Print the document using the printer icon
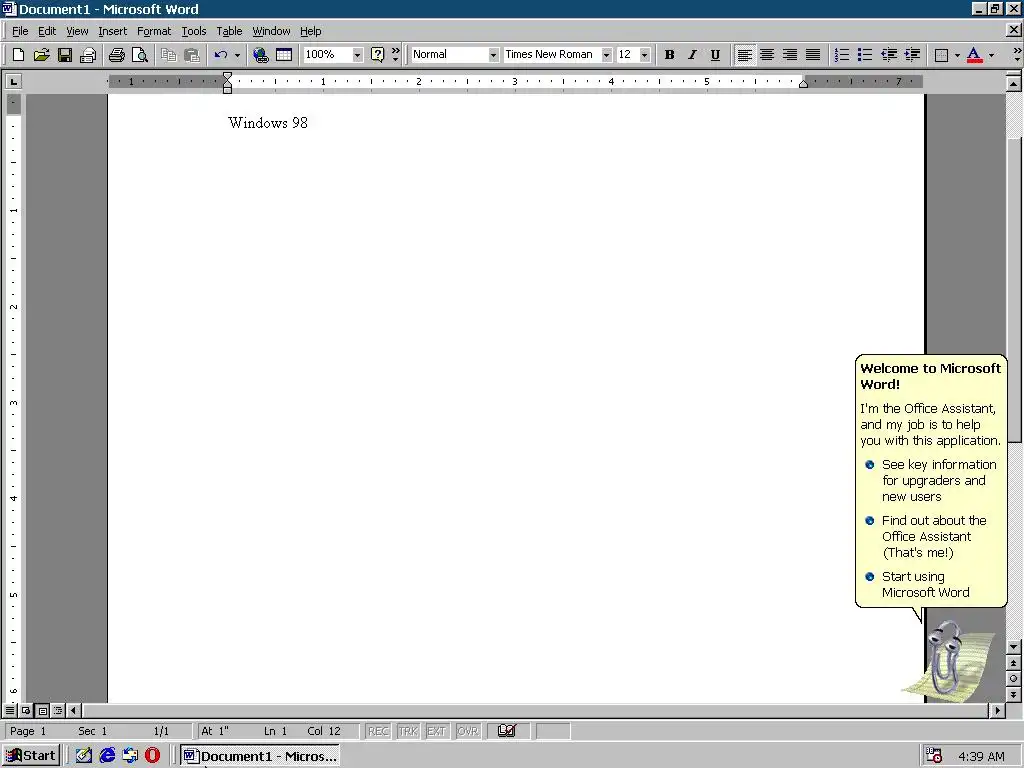The width and height of the screenshot is (1024, 768). click(117, 55)
